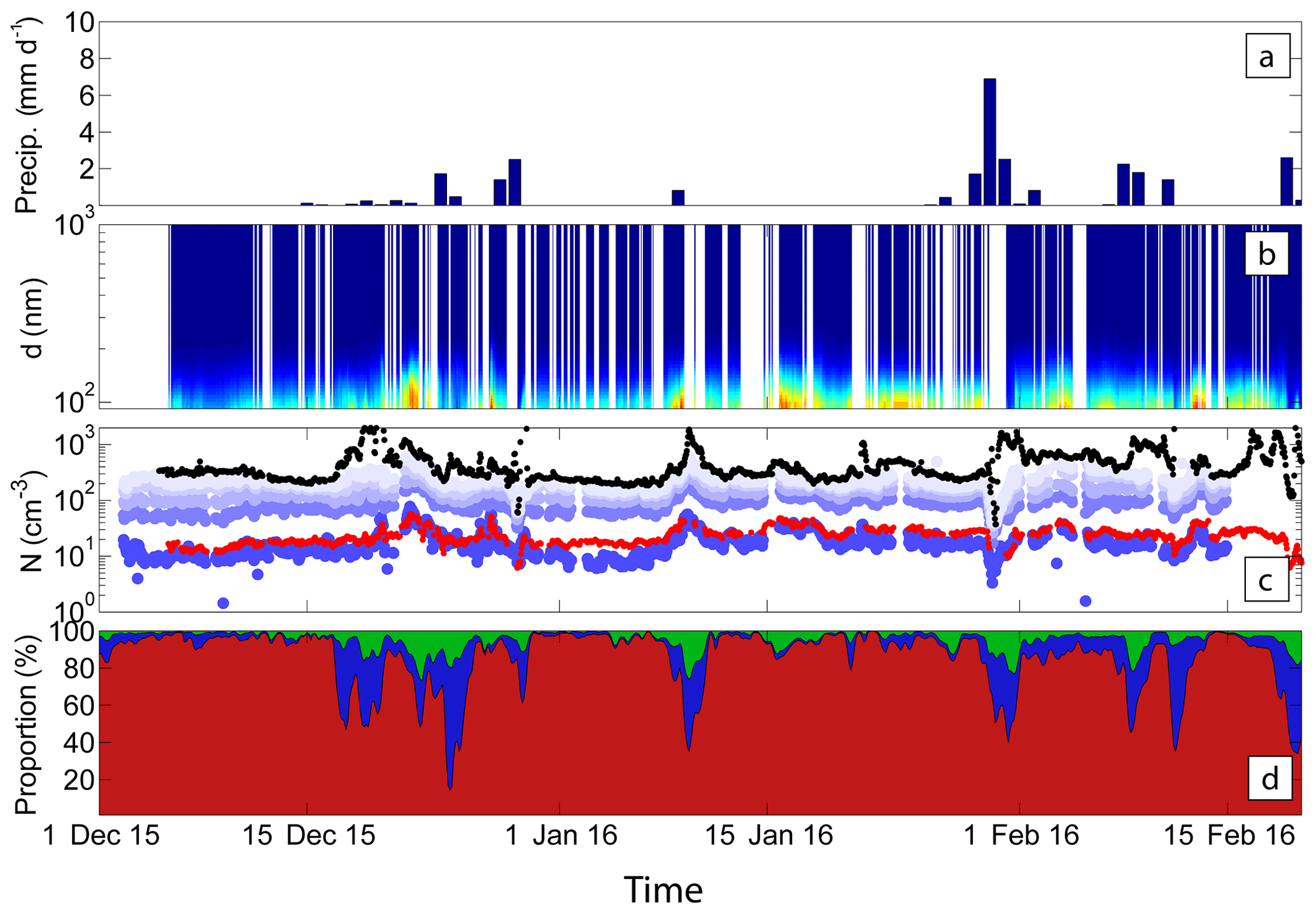Click the '1 Feb 16' axis label
The image size is (1316, 914).
[x=1021, y=835]
